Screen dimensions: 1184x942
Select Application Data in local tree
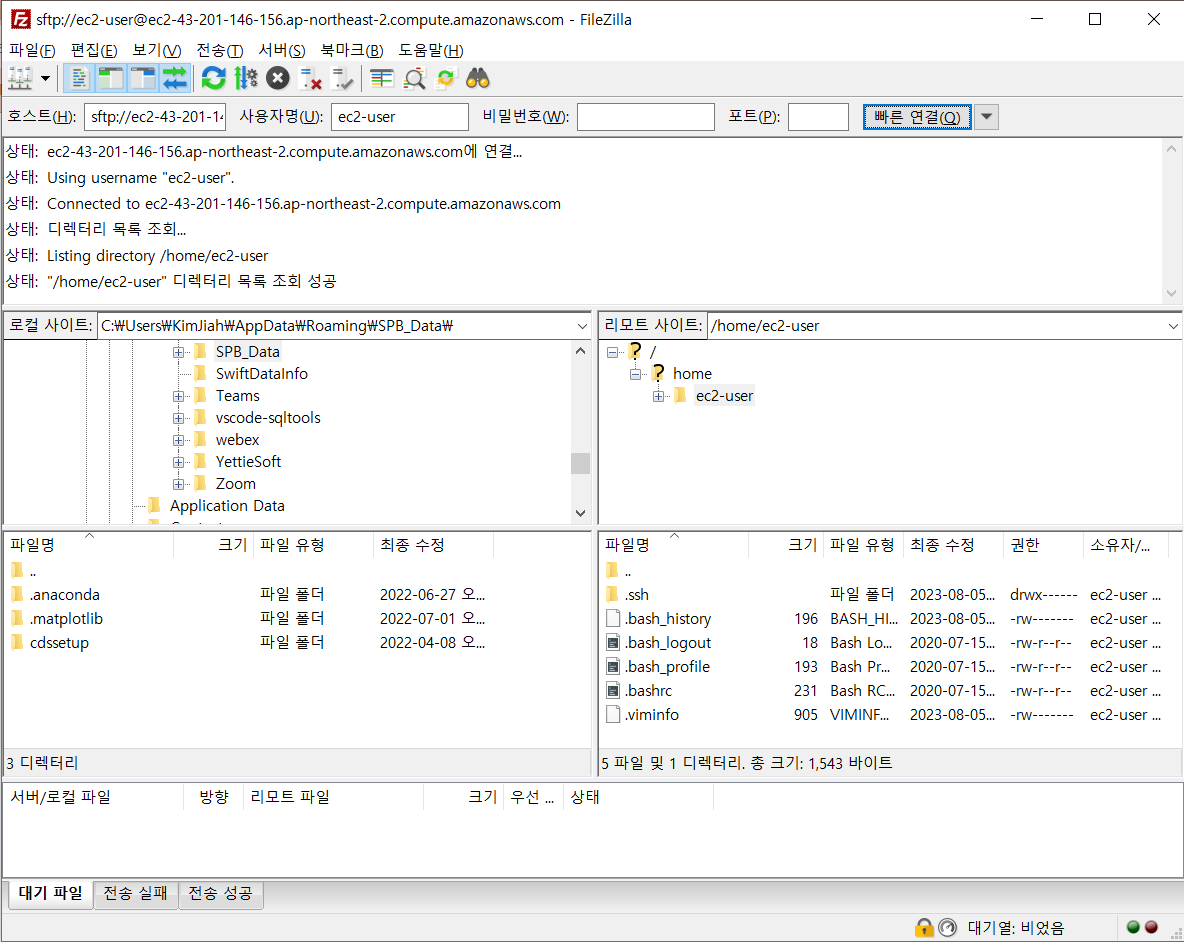tap(227, 506)
